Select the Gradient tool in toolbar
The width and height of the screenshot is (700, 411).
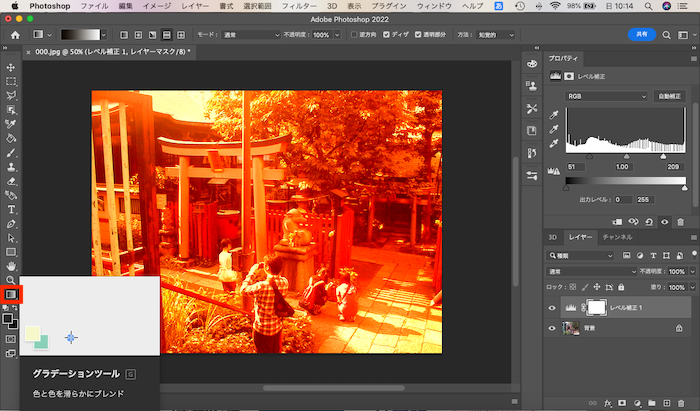[x=11, y=294]
